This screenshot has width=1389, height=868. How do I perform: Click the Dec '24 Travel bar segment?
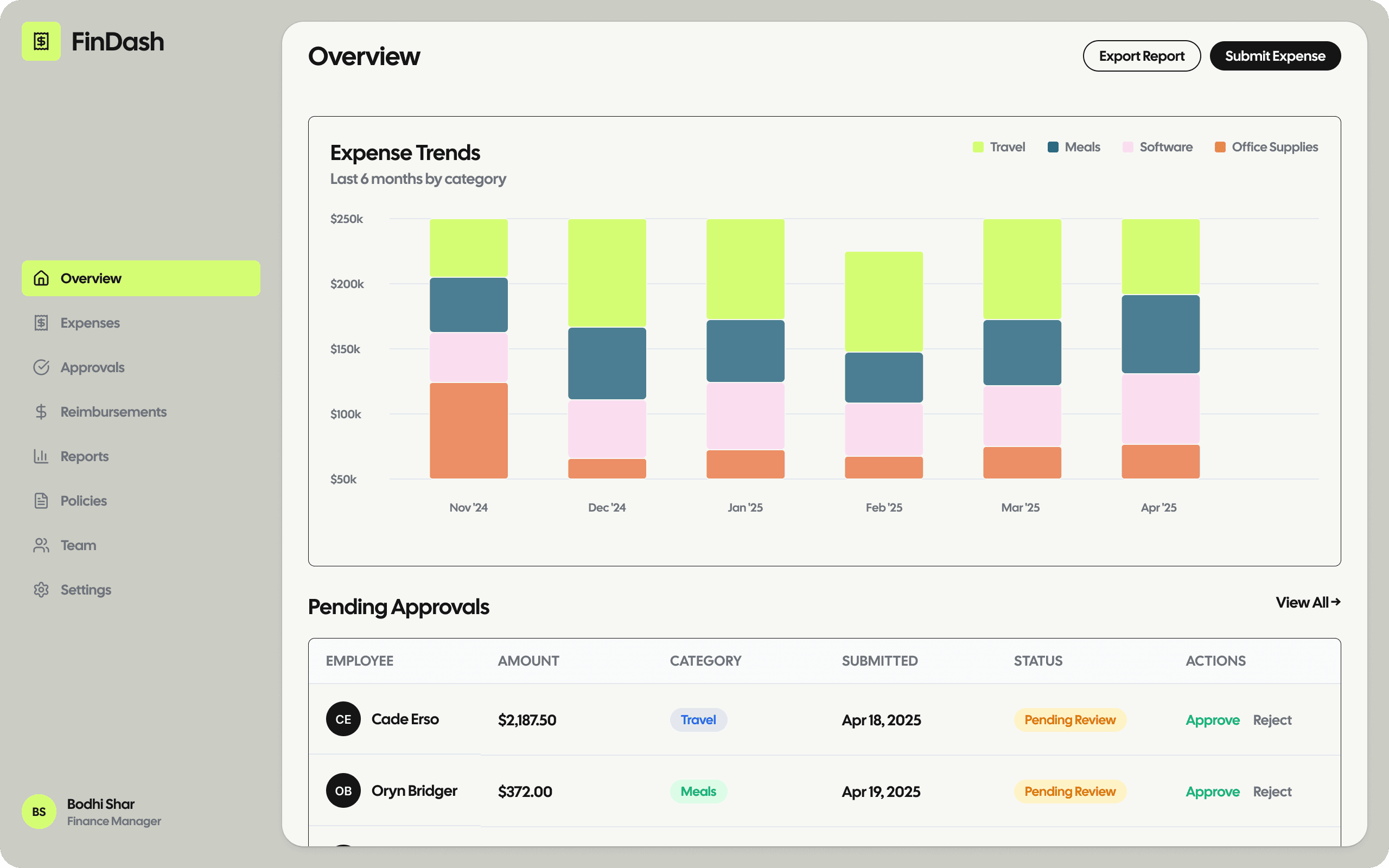click(x=607, y=273)
